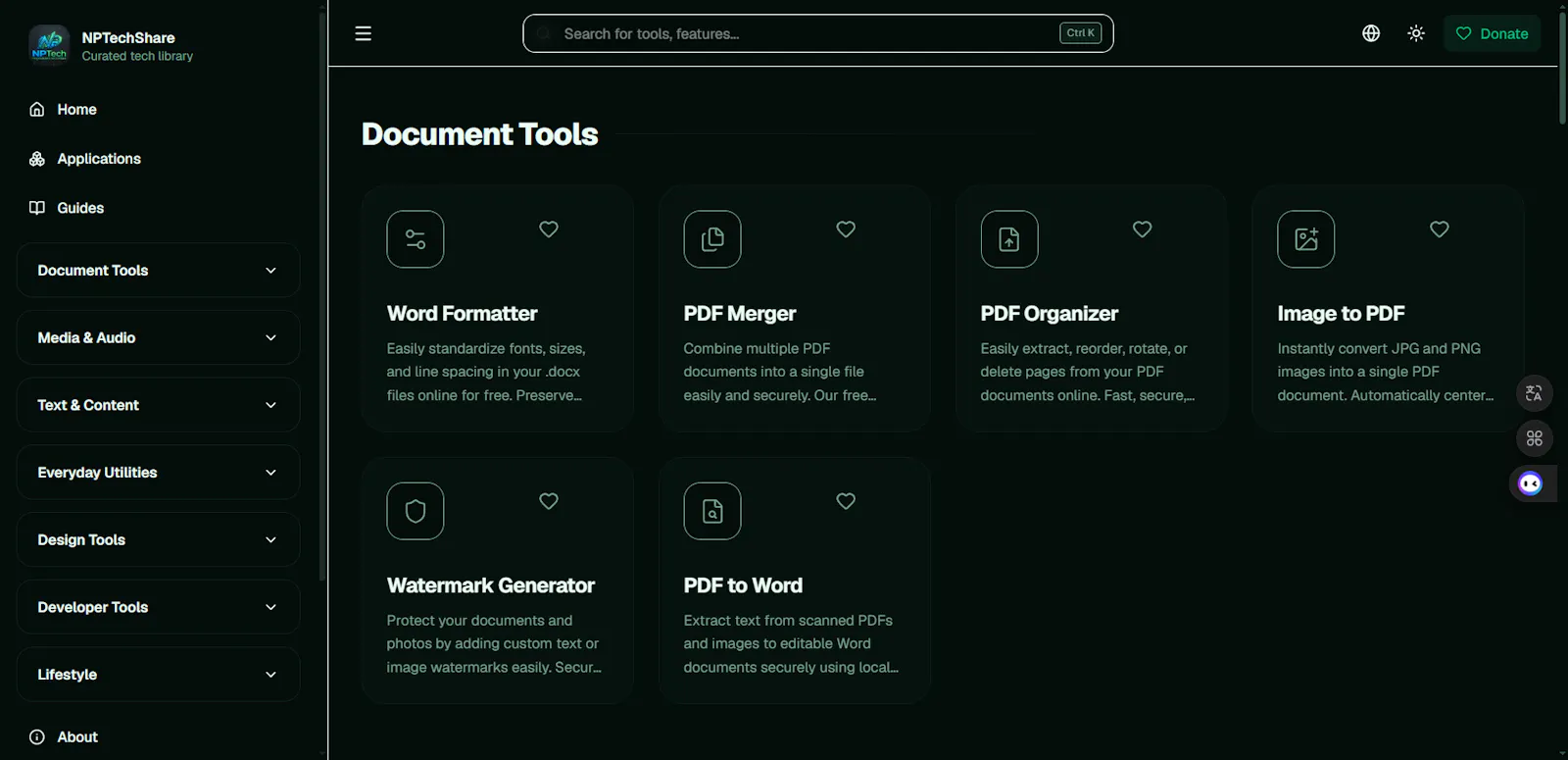Open the Image to PDF tool icon
The width and height of the screenshot is (1568, 760).
point(1306,239)
